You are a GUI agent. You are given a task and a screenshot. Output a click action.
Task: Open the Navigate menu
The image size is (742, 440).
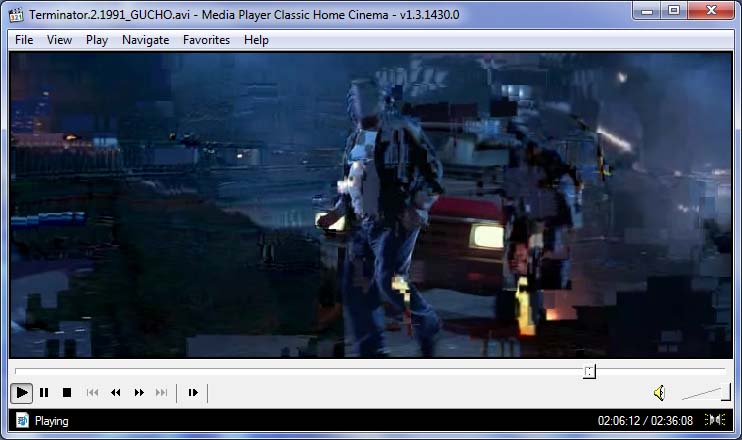point(145,40)
